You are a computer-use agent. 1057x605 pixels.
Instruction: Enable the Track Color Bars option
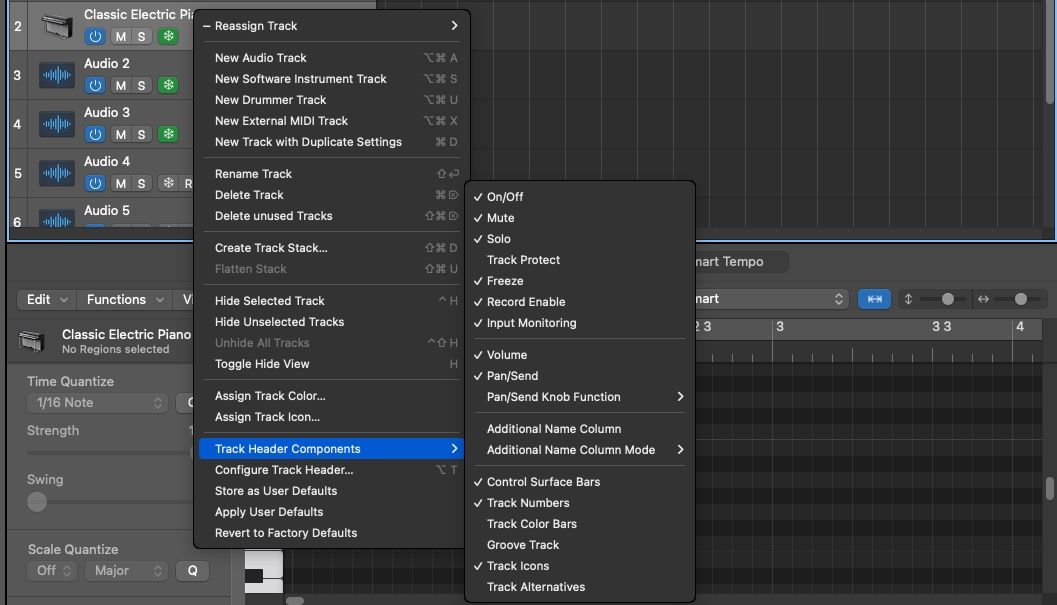tap(531, 523)
